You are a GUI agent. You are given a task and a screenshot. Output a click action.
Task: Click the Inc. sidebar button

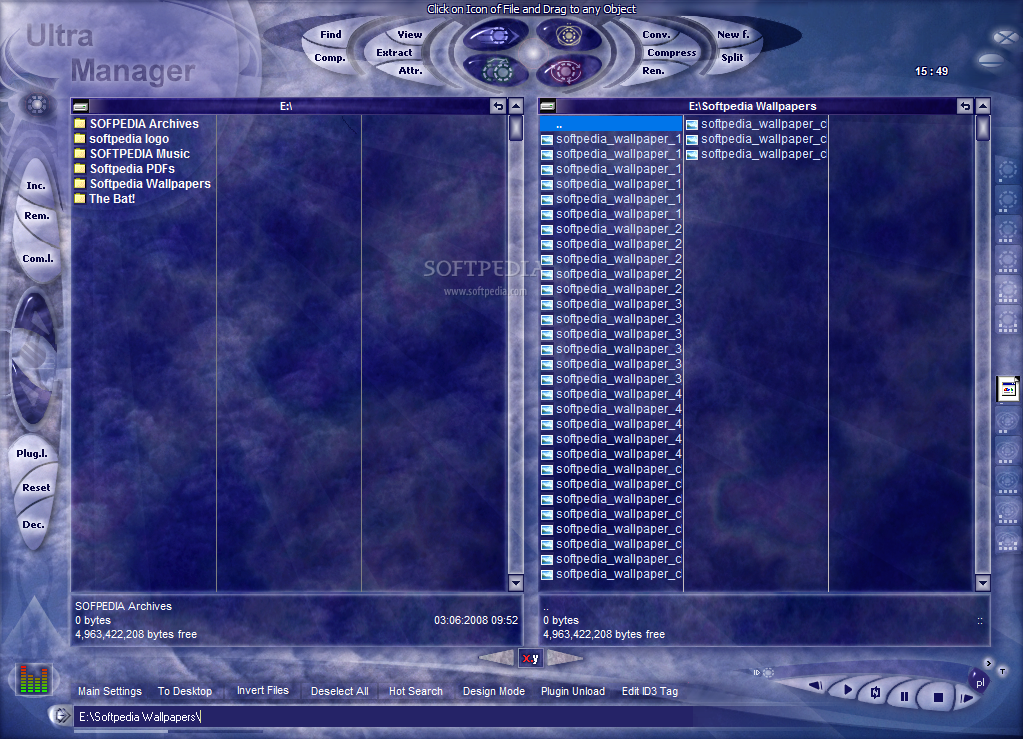[x=36, y=186]
